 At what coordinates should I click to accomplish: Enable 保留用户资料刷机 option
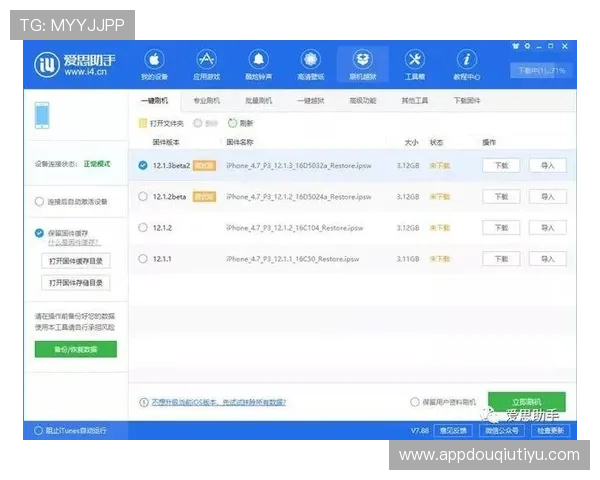[x=414, y=402]
